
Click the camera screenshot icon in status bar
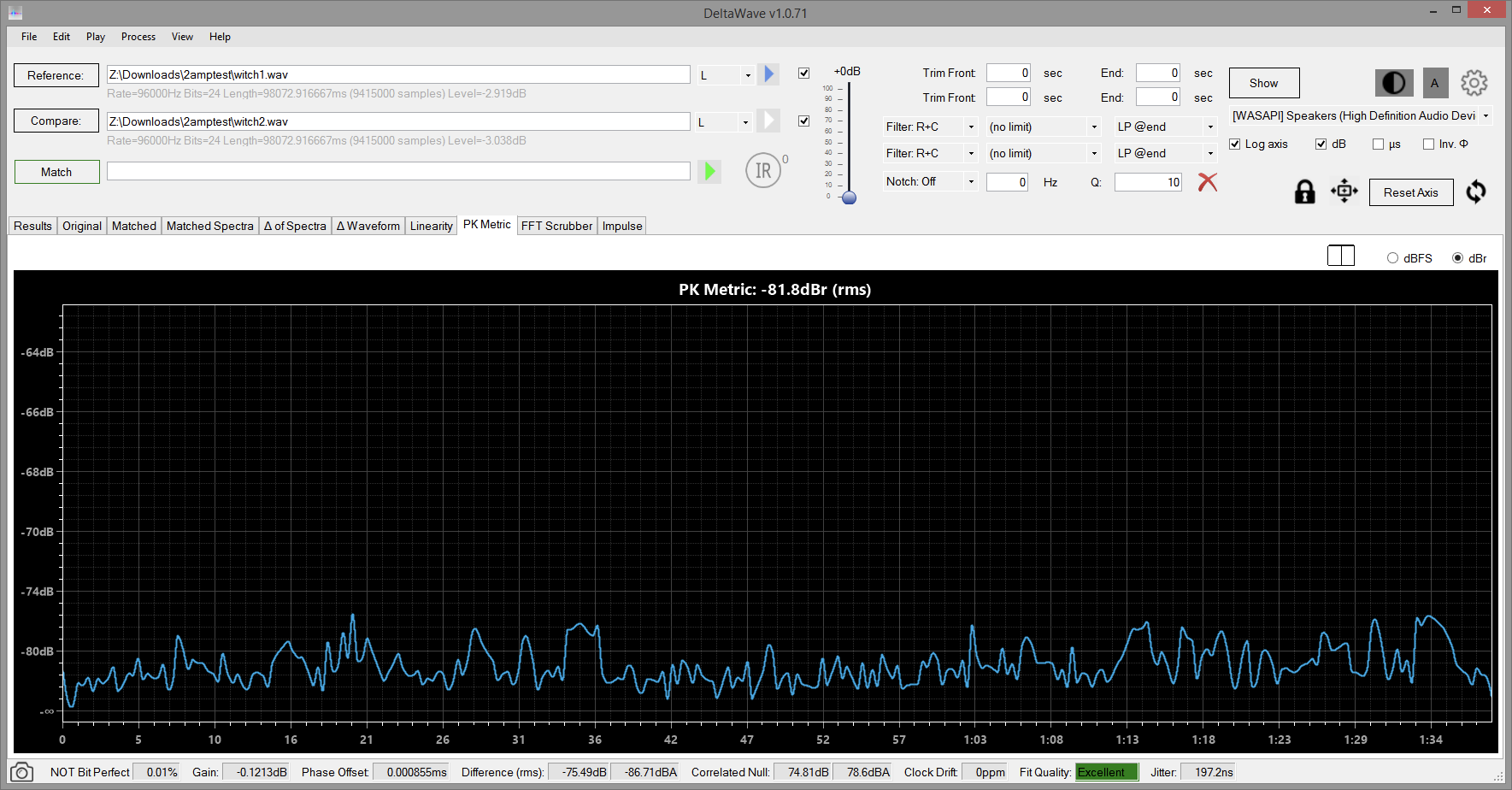tap(22, 772)
